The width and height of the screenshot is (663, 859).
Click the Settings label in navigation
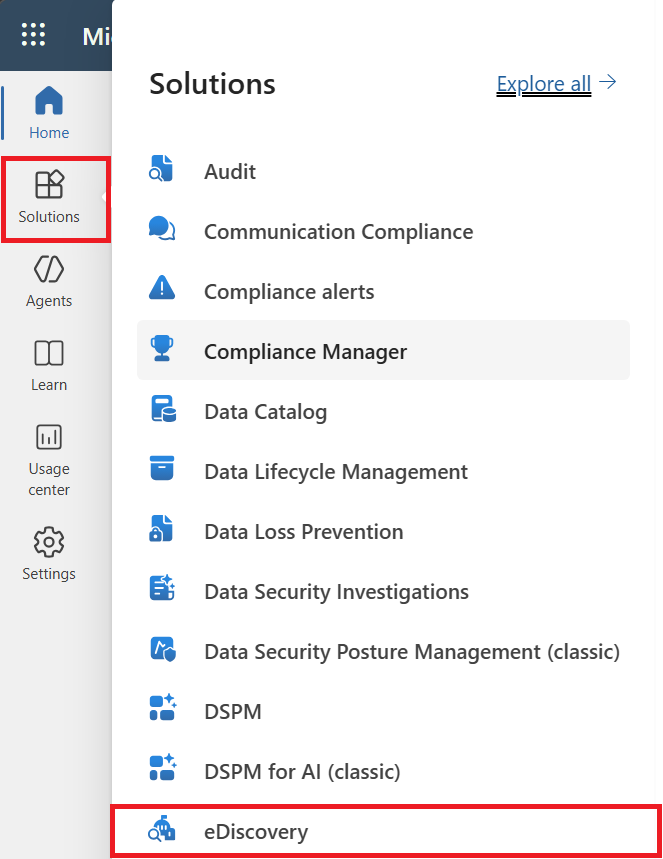click(49, 574)
